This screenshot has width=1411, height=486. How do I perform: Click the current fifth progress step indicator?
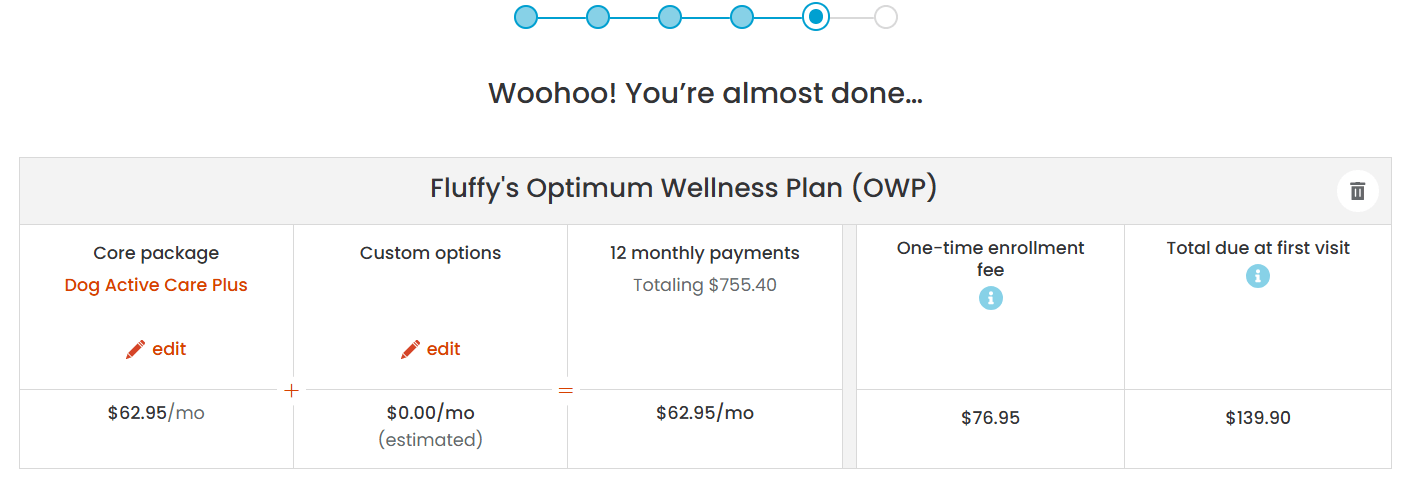tap(815, 17)
